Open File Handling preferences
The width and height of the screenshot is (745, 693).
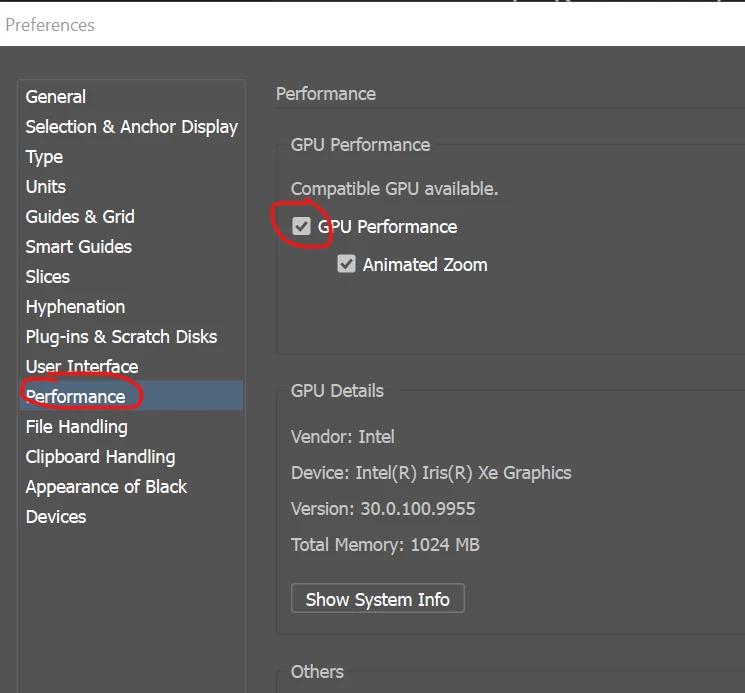(77, 427)
